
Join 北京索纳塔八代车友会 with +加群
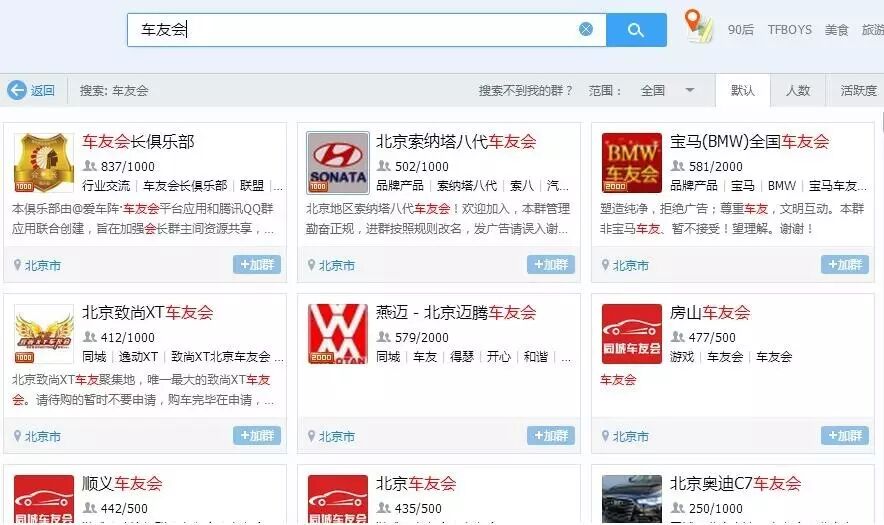tap(551, 264)
